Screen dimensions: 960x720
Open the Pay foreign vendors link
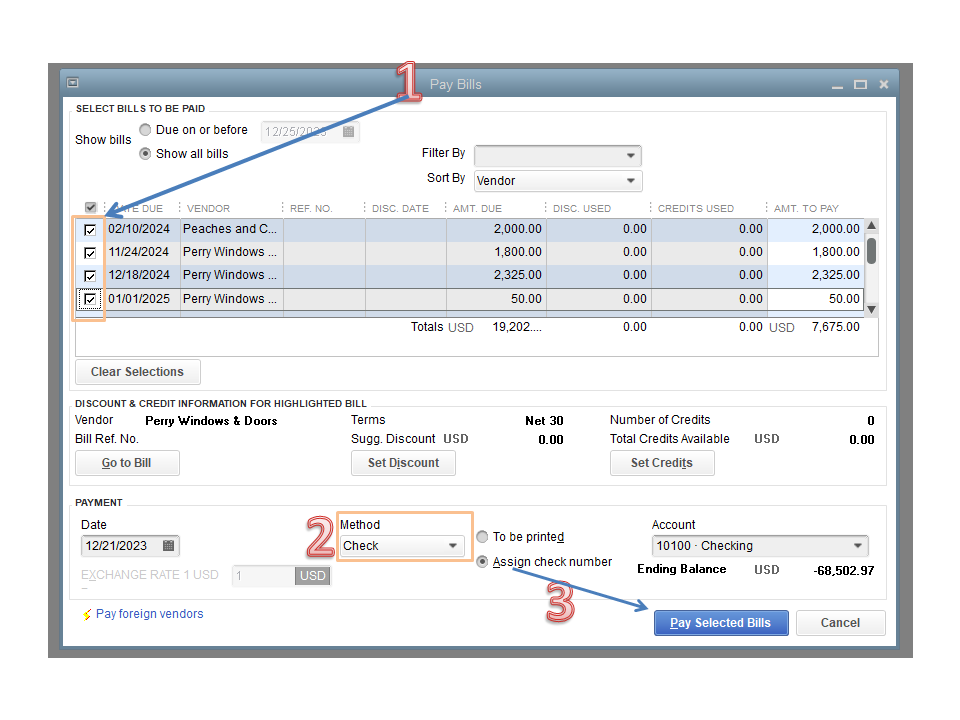[149, 614]
